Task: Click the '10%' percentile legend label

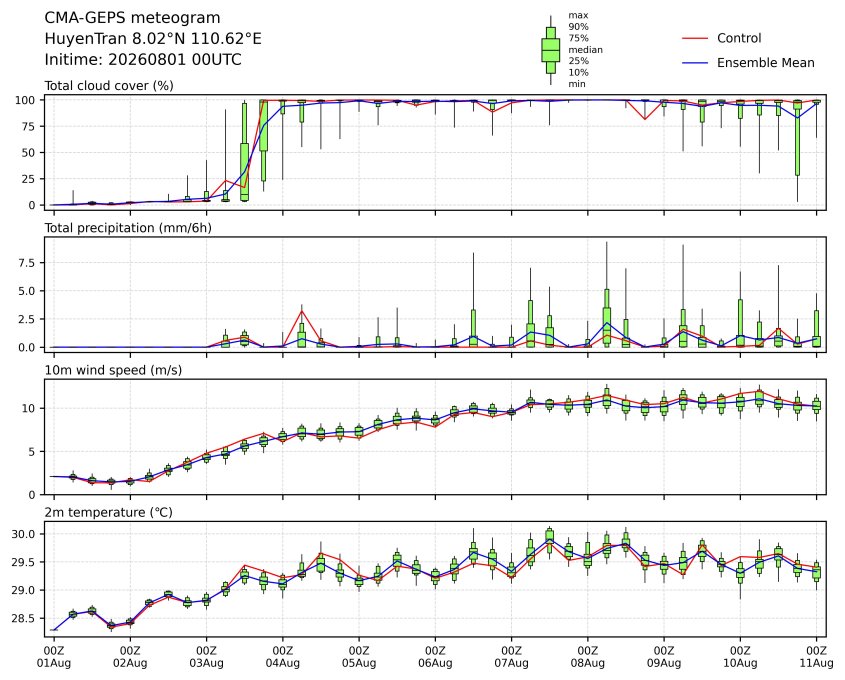Action: pos(578,72)
